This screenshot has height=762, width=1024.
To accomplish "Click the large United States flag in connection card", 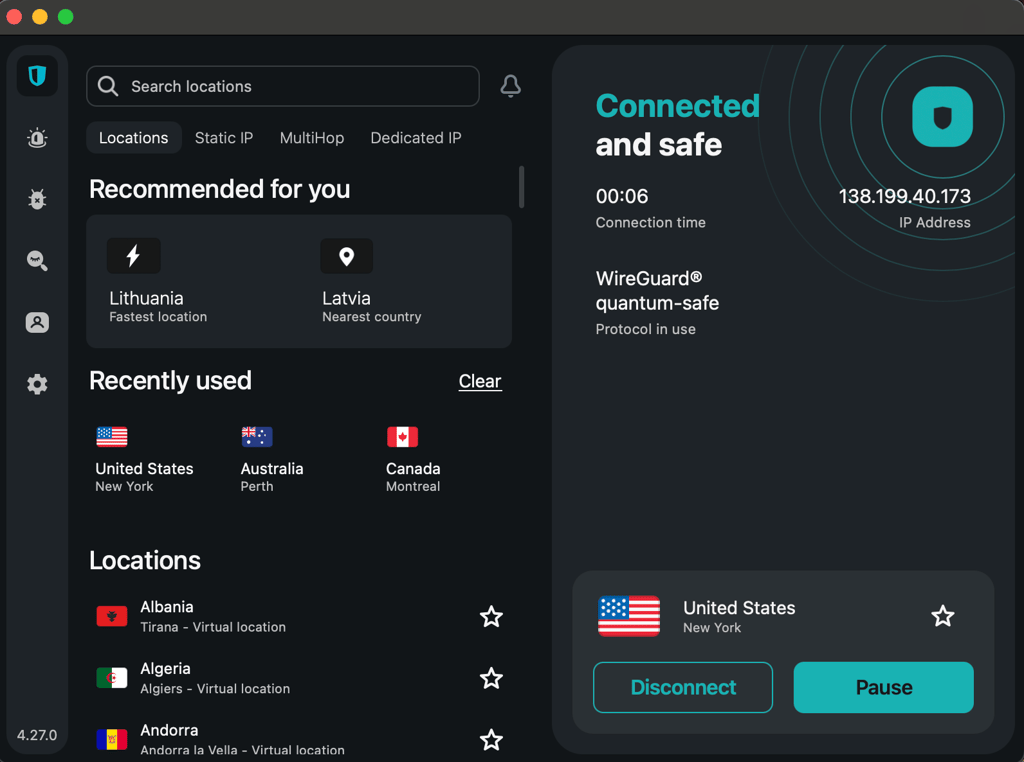I will [x=629, y=616].
